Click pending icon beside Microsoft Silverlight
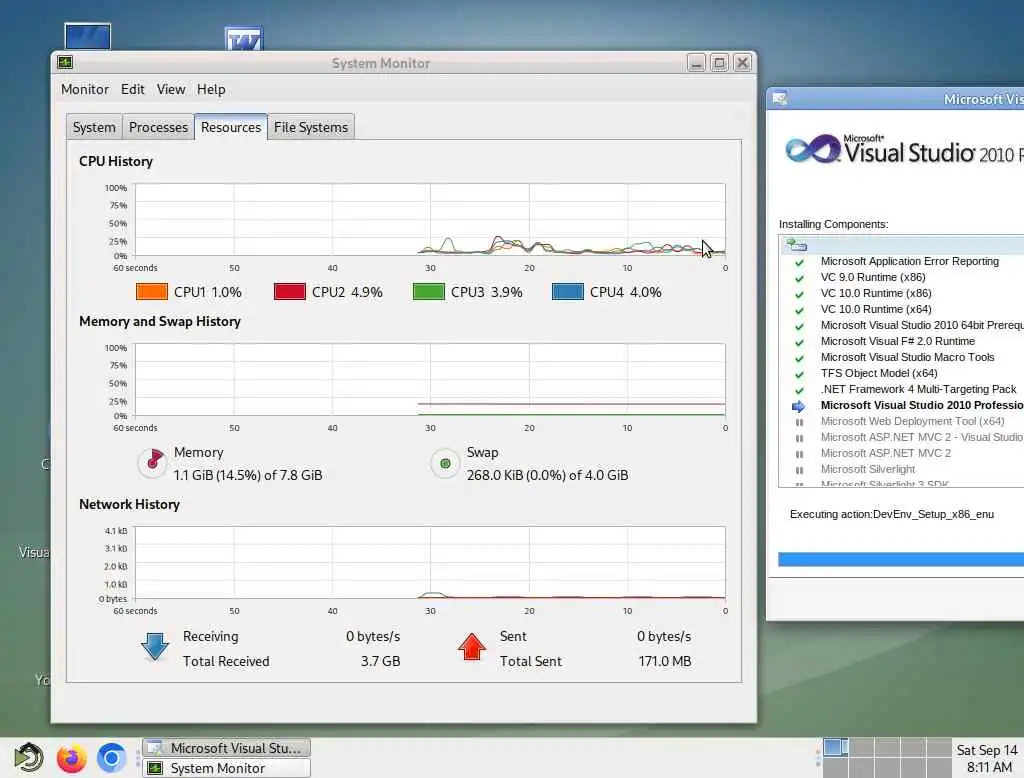Viewport: 1024px width, 778px height. click(x=799, y=470)
